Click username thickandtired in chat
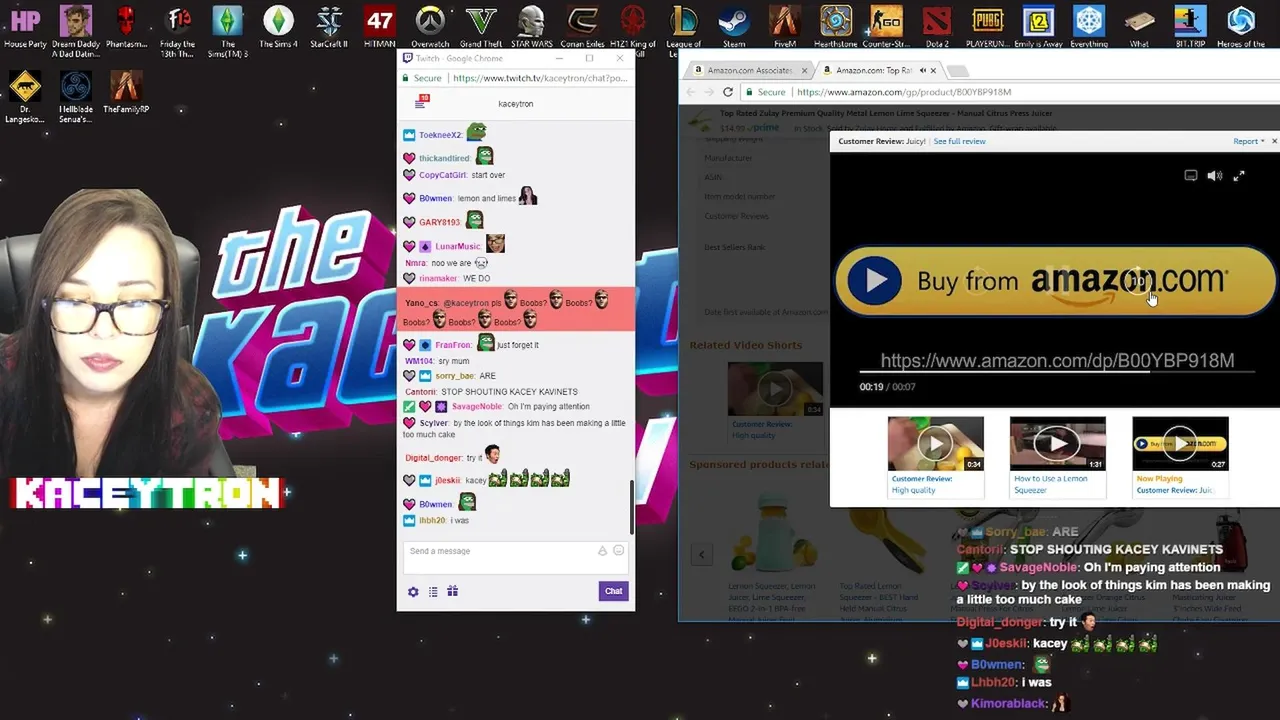The width and height of the screenshot is (1280, 720). (443, 158)
